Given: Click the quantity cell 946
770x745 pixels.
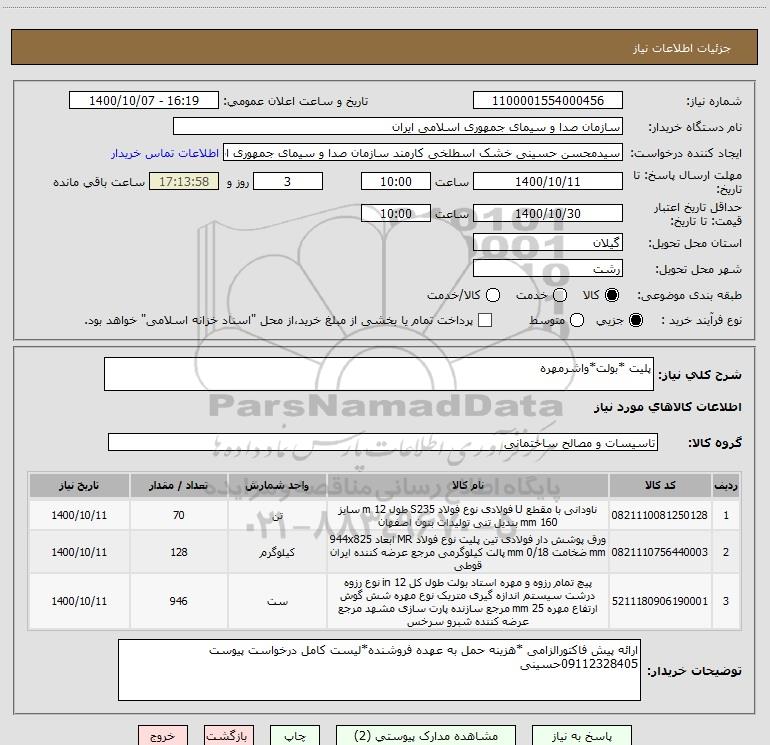Looking at the screenshot, I should point(179,601).
